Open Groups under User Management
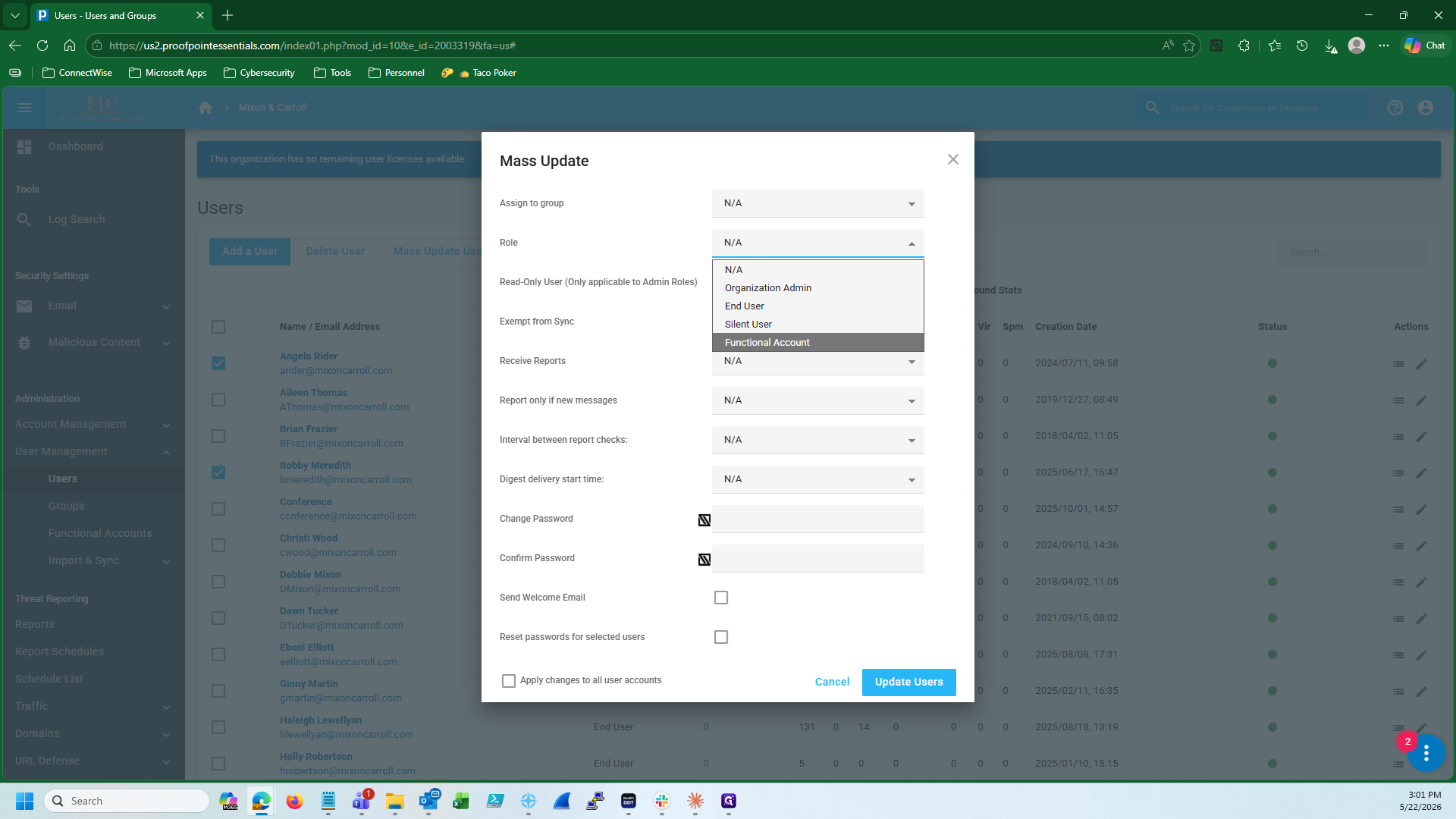Viewport: 1456px width, 819px height. pos(67,506)
